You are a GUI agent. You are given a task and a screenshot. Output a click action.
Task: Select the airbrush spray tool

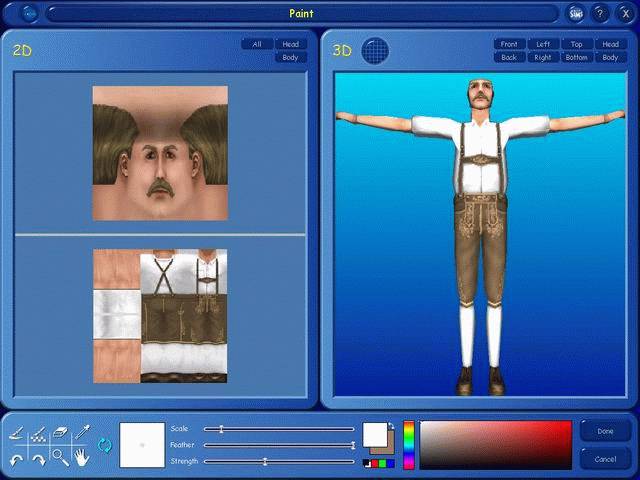point(38,434)
